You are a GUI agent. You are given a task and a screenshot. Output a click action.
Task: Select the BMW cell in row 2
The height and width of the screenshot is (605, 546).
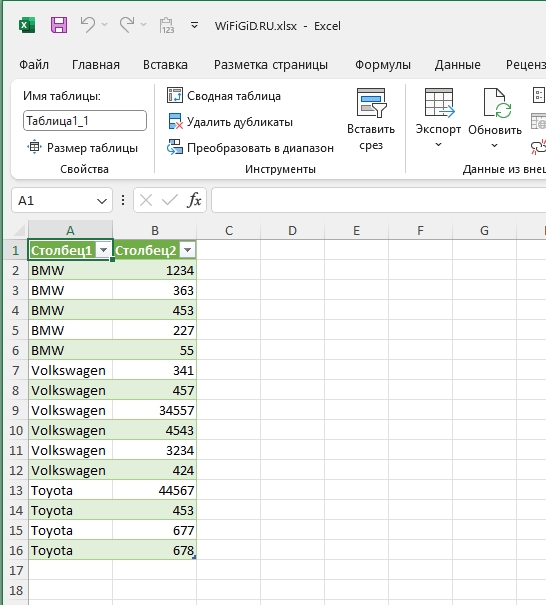pyautogui.click(x=70, y=270)
